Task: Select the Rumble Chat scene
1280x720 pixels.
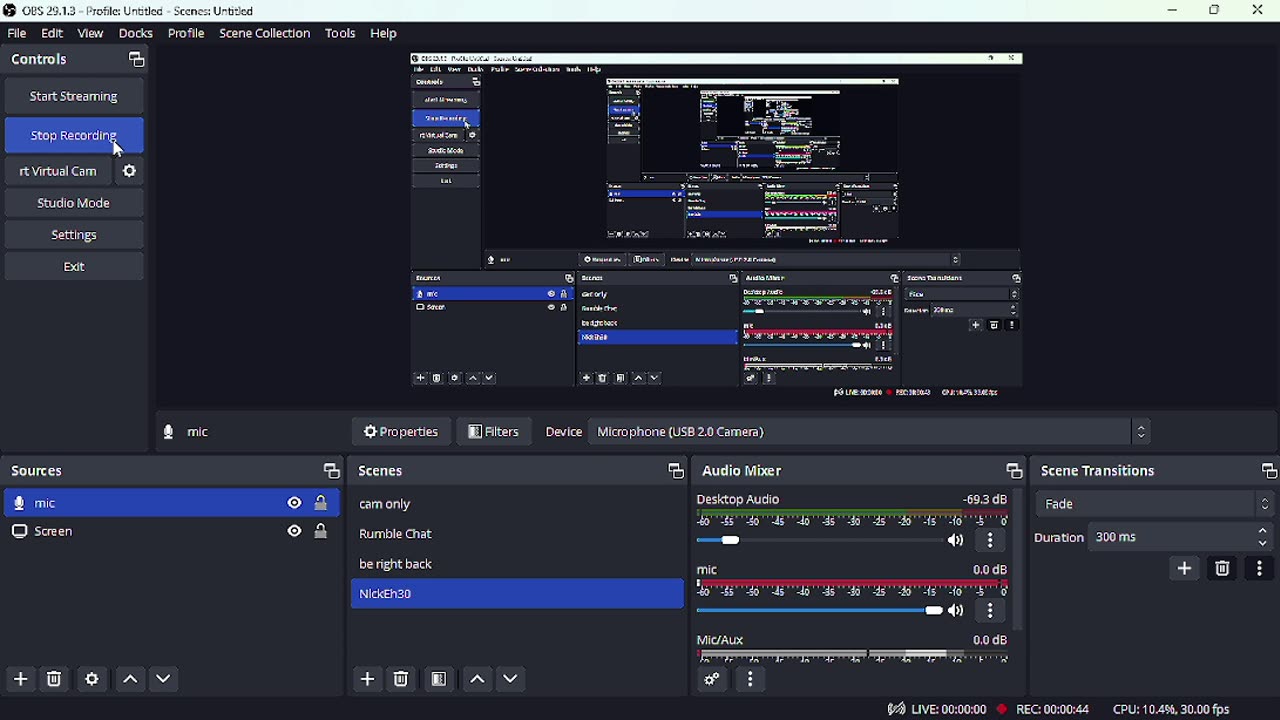Action: click(x=517, y=535)
